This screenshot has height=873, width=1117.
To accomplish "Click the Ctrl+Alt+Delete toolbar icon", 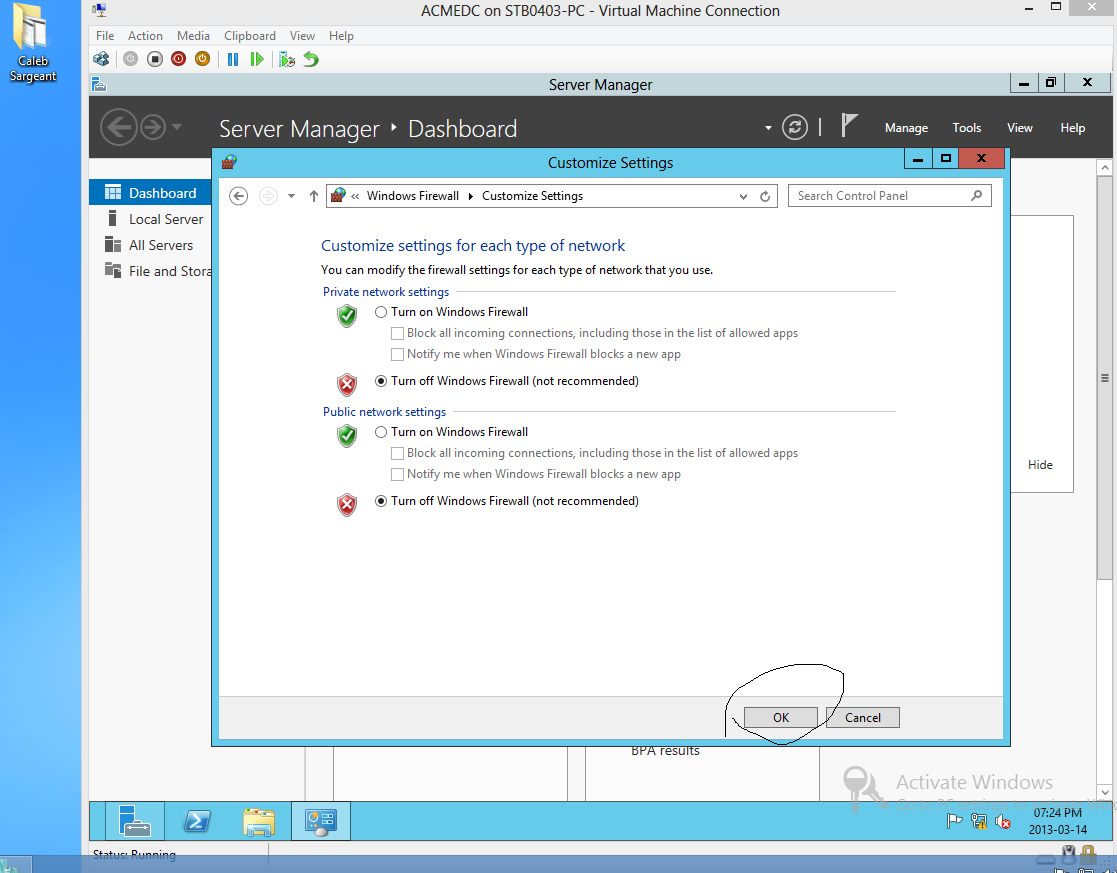I will coord(101,59).
